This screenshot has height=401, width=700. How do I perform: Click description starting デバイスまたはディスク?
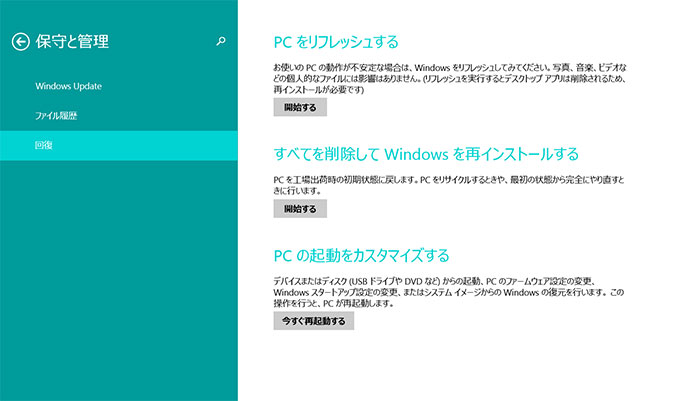pyautogui.click(x=449, y=292)
